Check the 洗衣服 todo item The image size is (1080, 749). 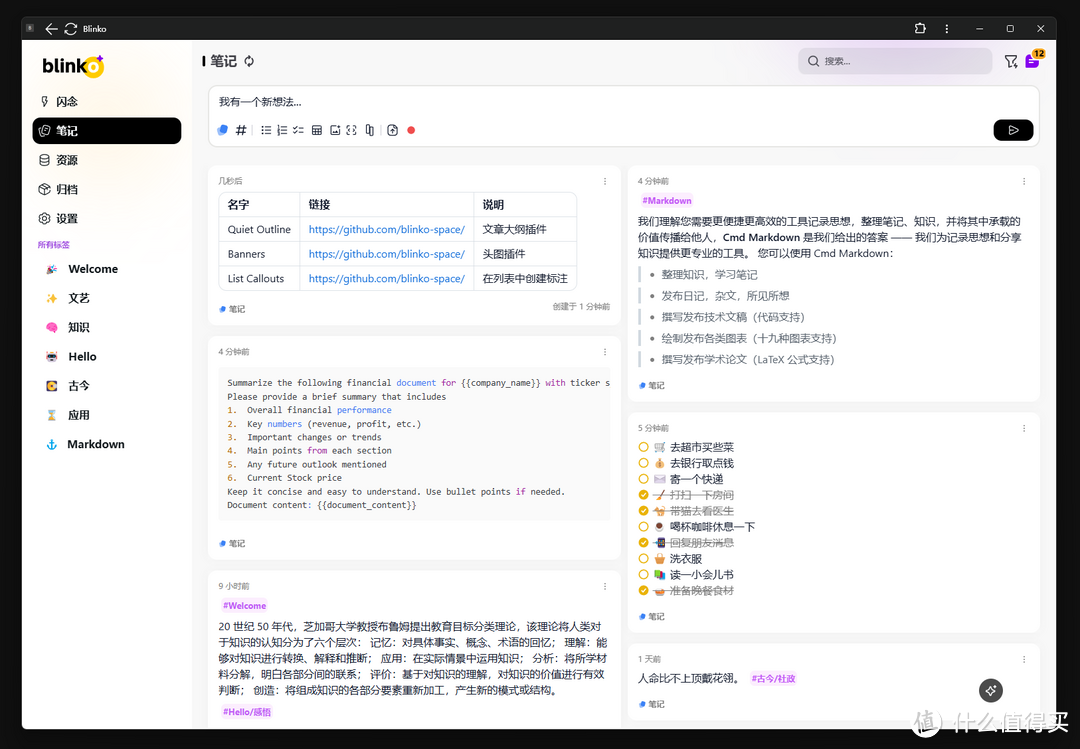point(643,558)
